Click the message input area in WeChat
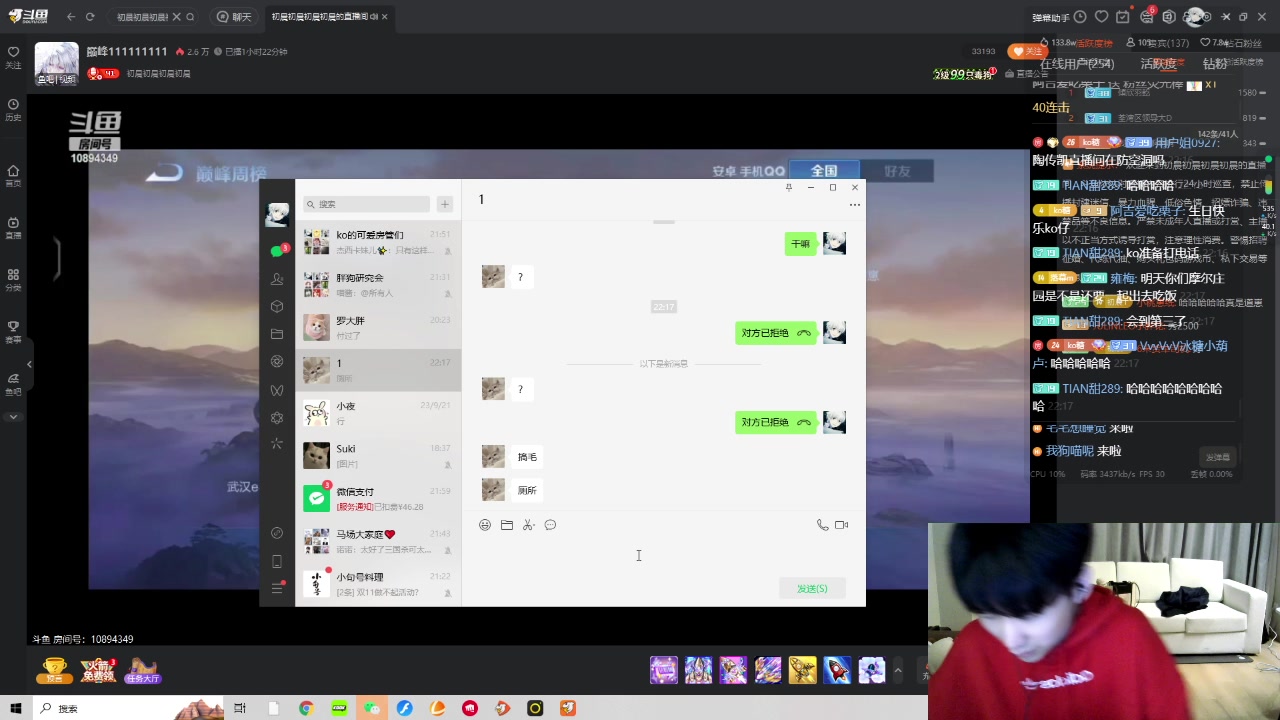Screen dimensions: 1280x720 (x=663, y=556)
